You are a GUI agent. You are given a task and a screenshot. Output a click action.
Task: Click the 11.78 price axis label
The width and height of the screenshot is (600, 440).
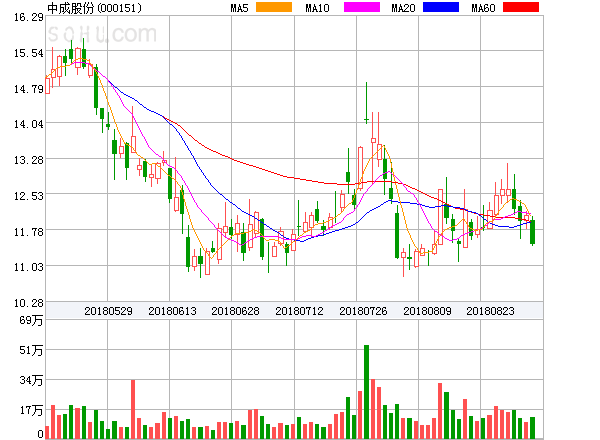pyautogui.click(x=29, y=232)
